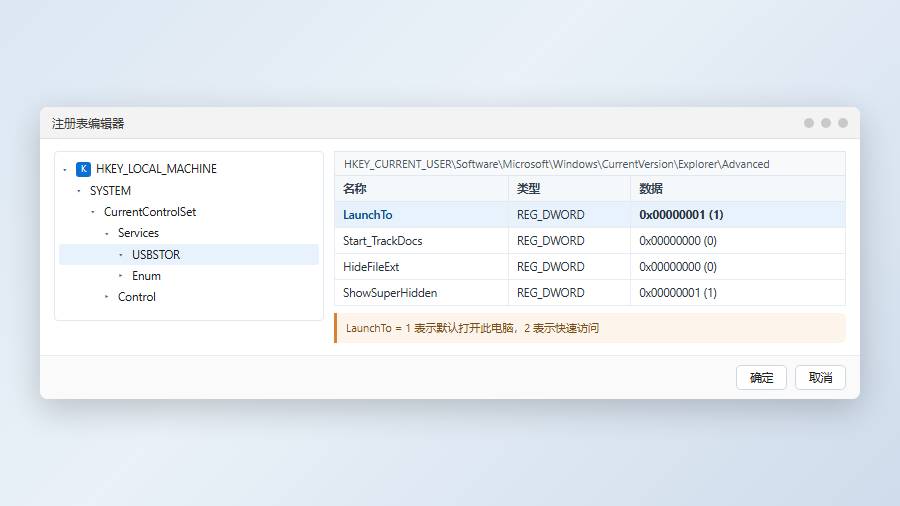Click LaunchTo data 0x00000001 (1)
This screenshot has height=506, width=900.
[681, 215]
